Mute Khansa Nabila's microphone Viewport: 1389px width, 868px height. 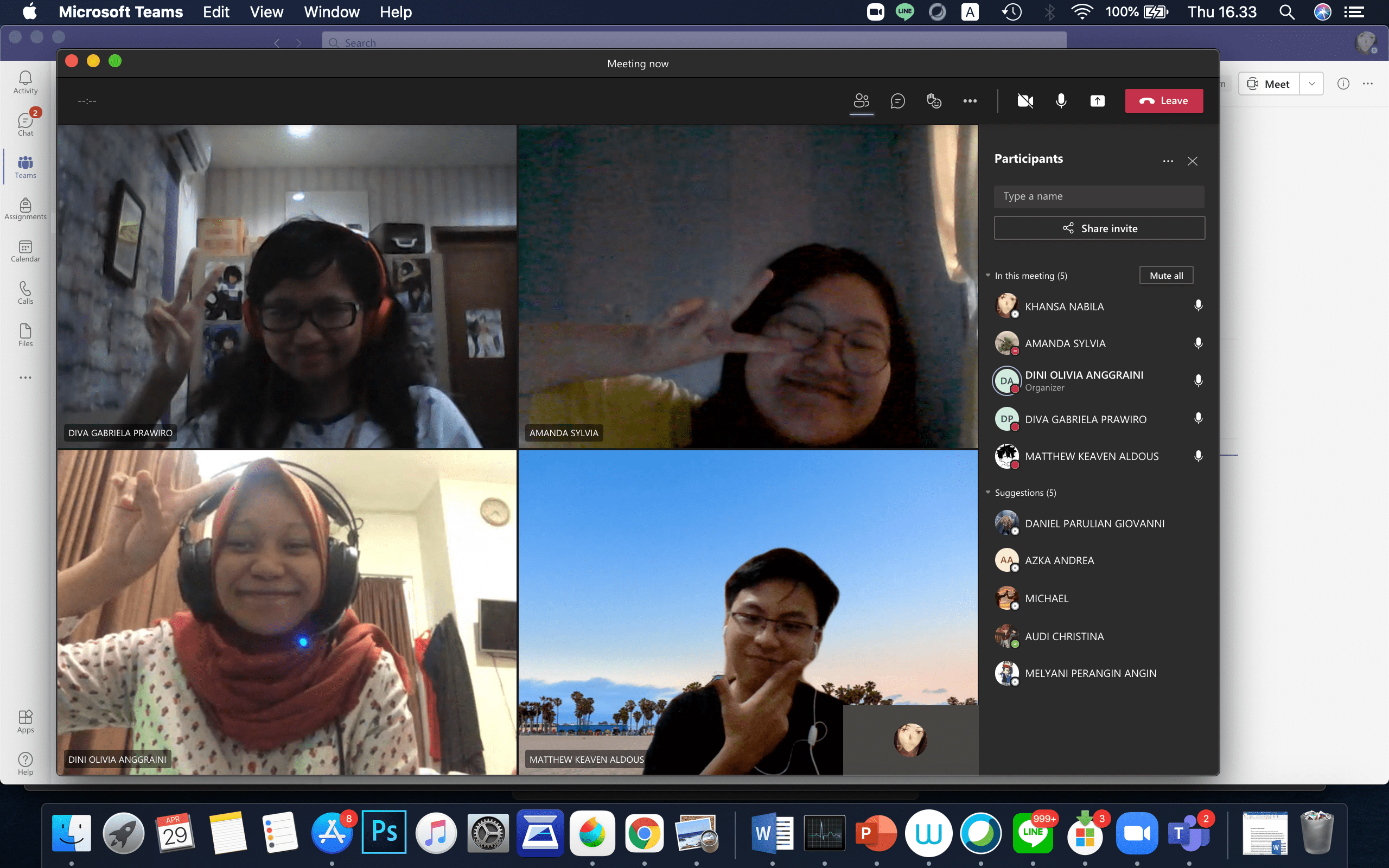pyautogui.click(x=1199, y=306)
